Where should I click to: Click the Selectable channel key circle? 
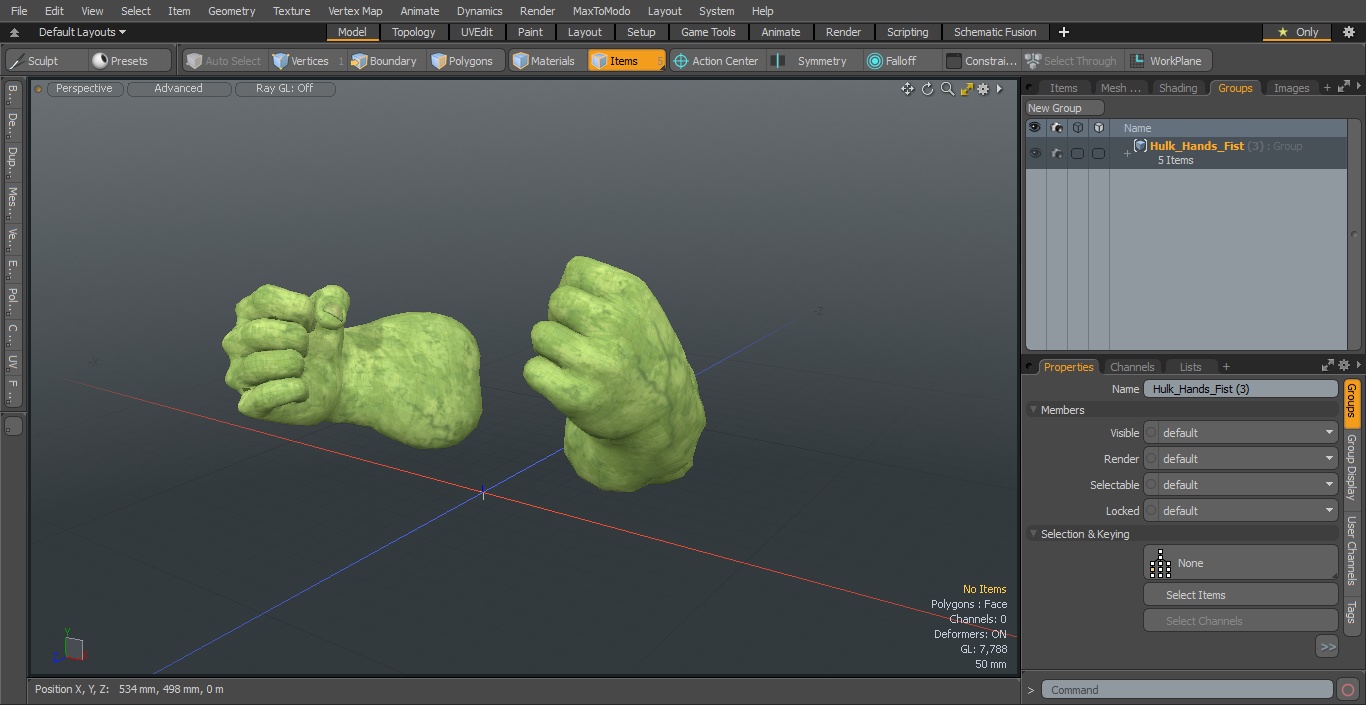[x=1151, y=485]
